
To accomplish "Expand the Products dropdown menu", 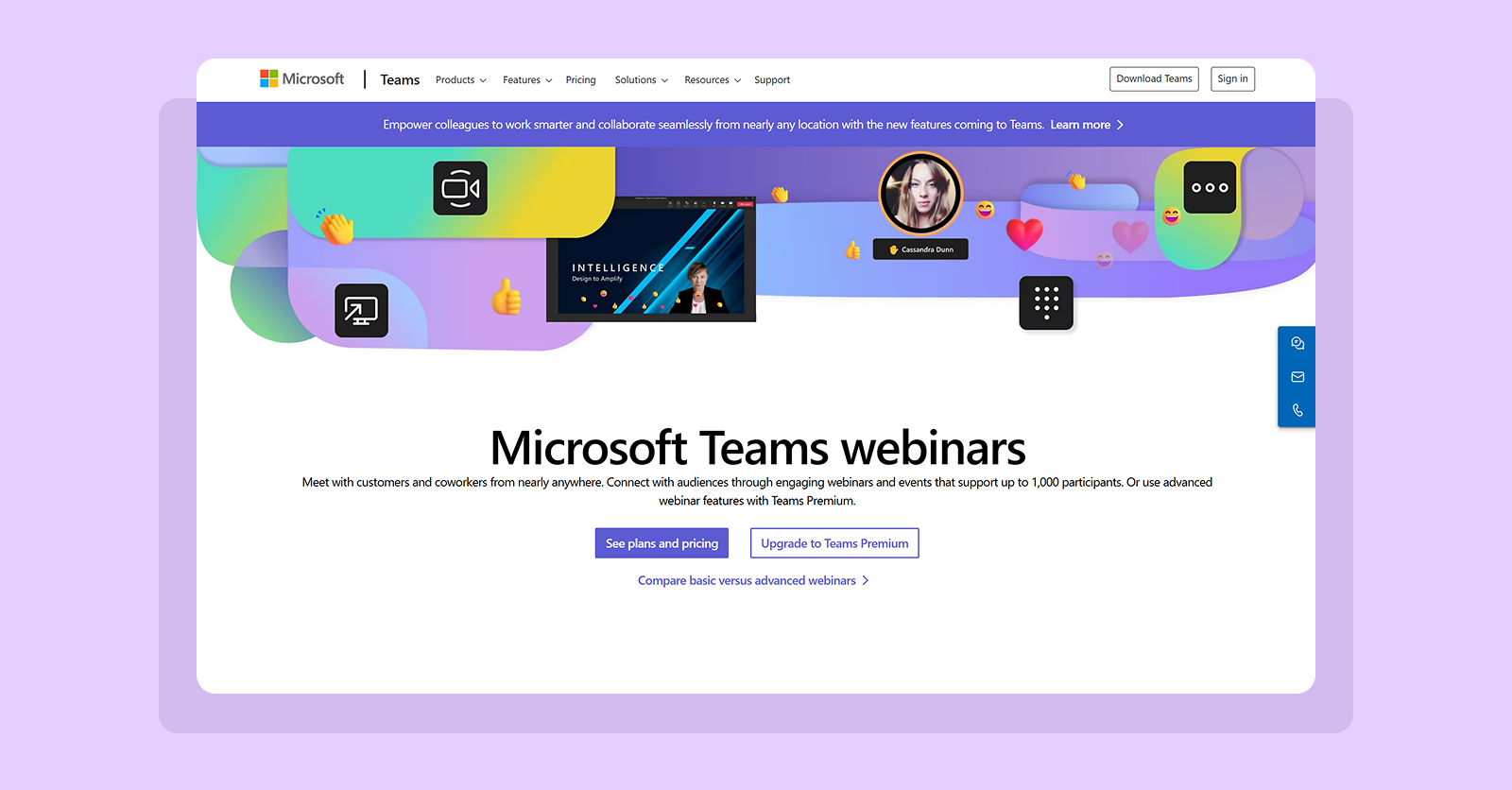I will pos(461,80).
